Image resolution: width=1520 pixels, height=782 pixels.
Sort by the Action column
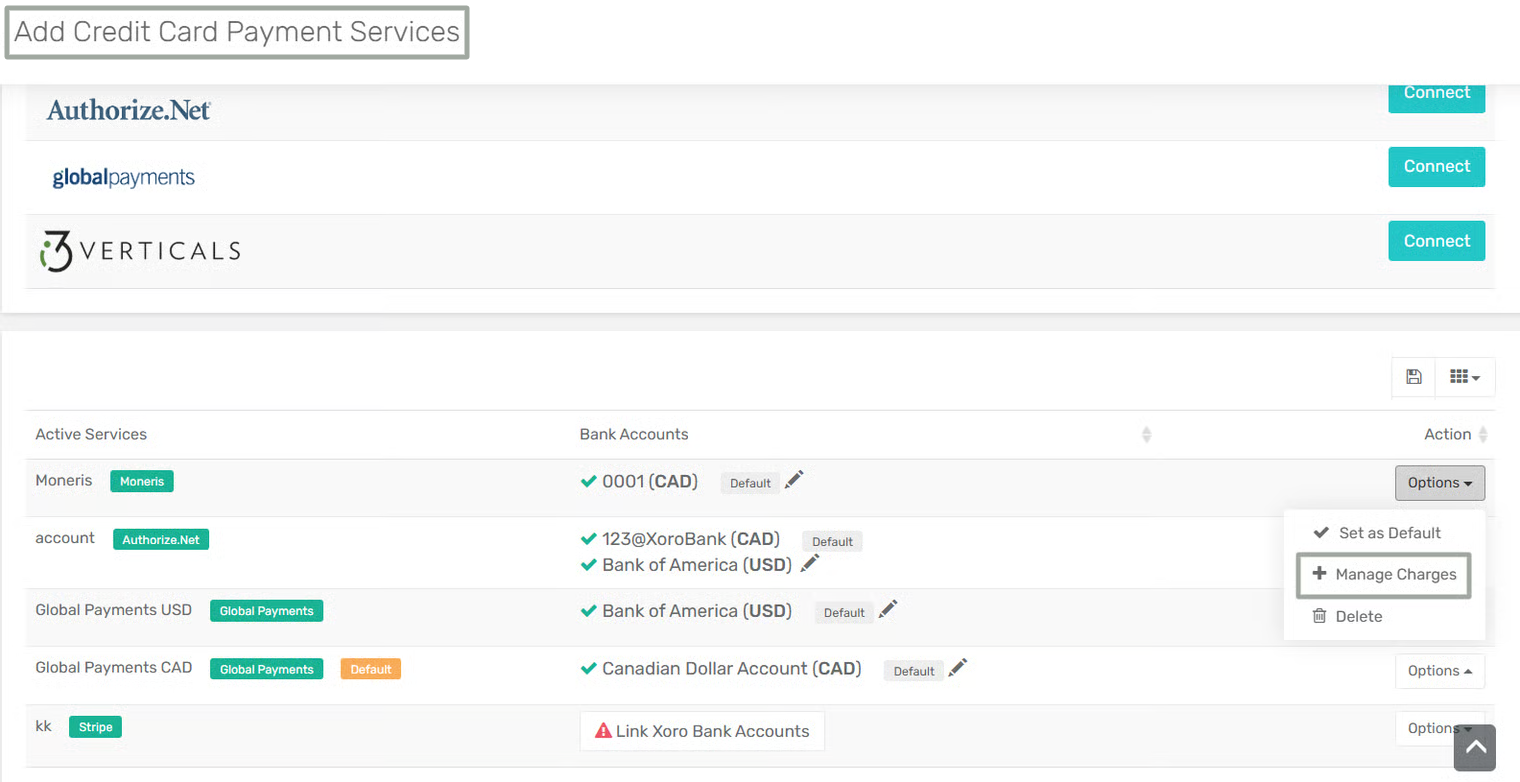[1482, 435]
